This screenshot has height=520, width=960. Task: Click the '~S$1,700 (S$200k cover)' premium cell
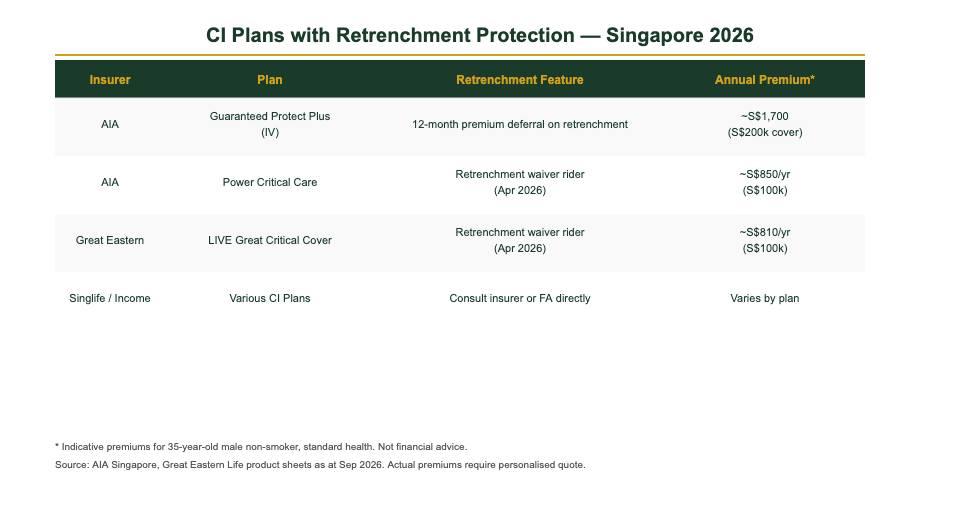(765, 124)
